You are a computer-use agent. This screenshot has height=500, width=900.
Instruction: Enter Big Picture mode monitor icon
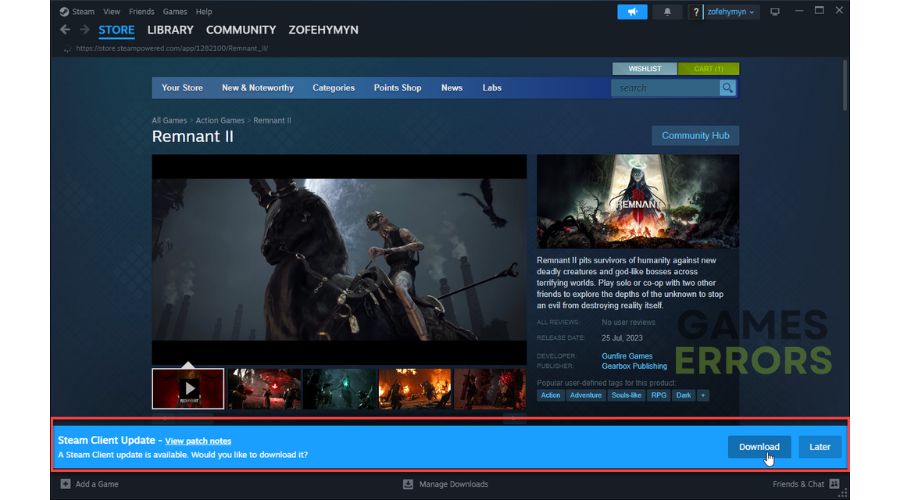click(775, 11)
